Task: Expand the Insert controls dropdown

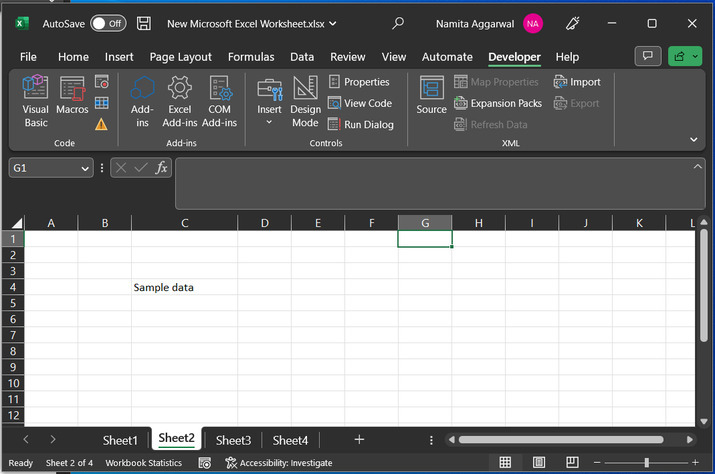Action: 269,123
